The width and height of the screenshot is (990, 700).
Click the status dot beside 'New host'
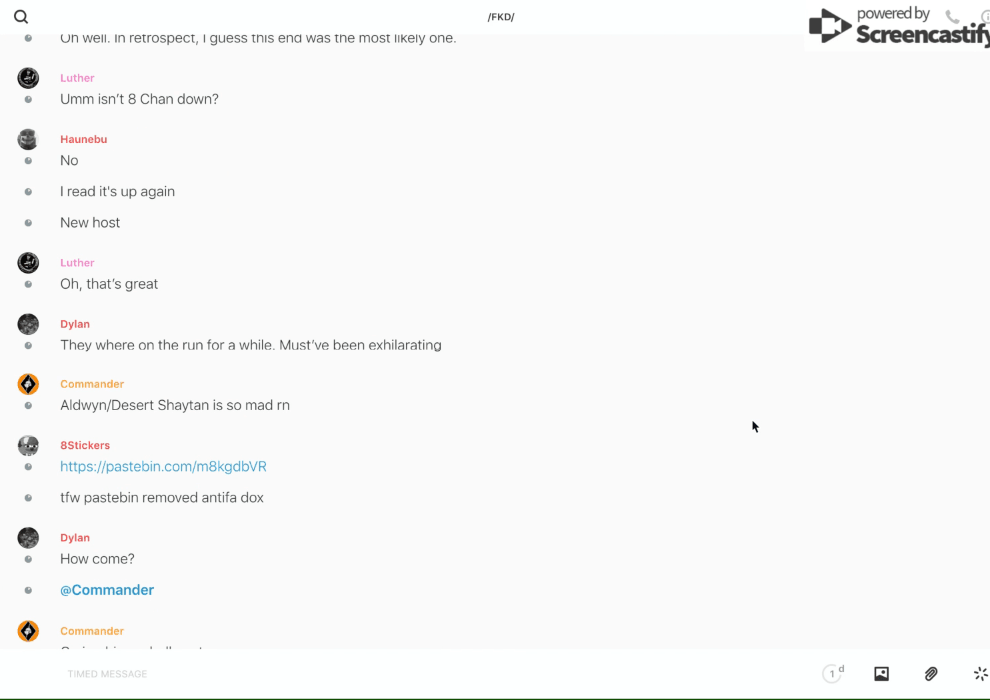point(28,223)
